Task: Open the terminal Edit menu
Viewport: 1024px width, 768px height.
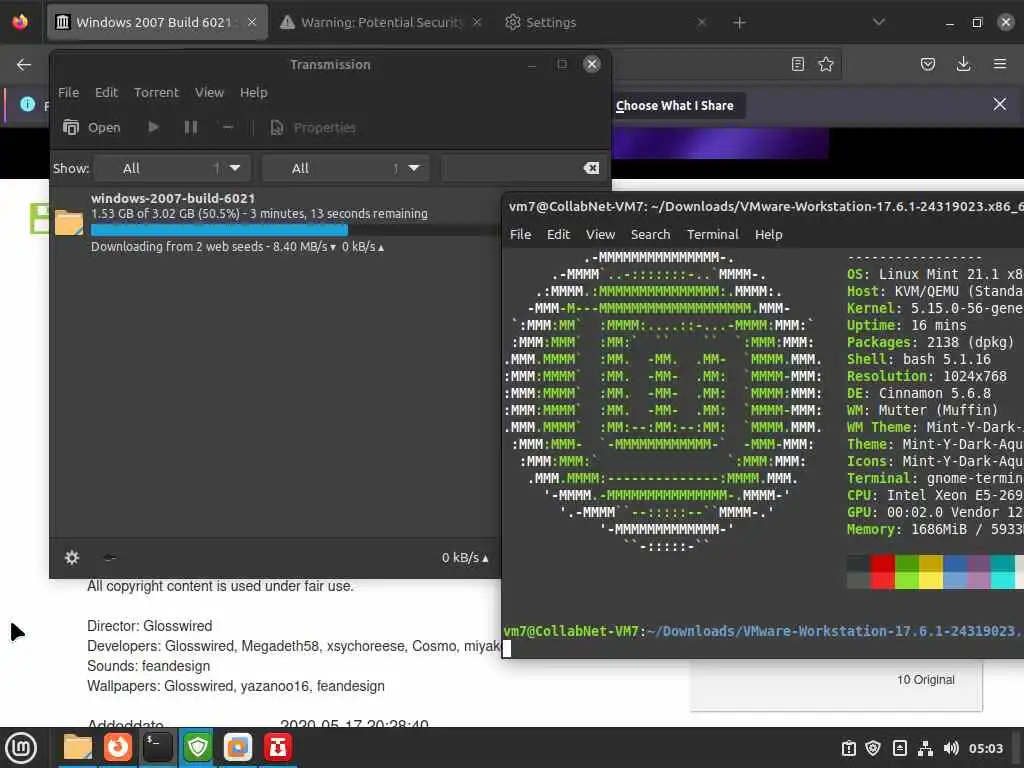Action: pos(558,234)
